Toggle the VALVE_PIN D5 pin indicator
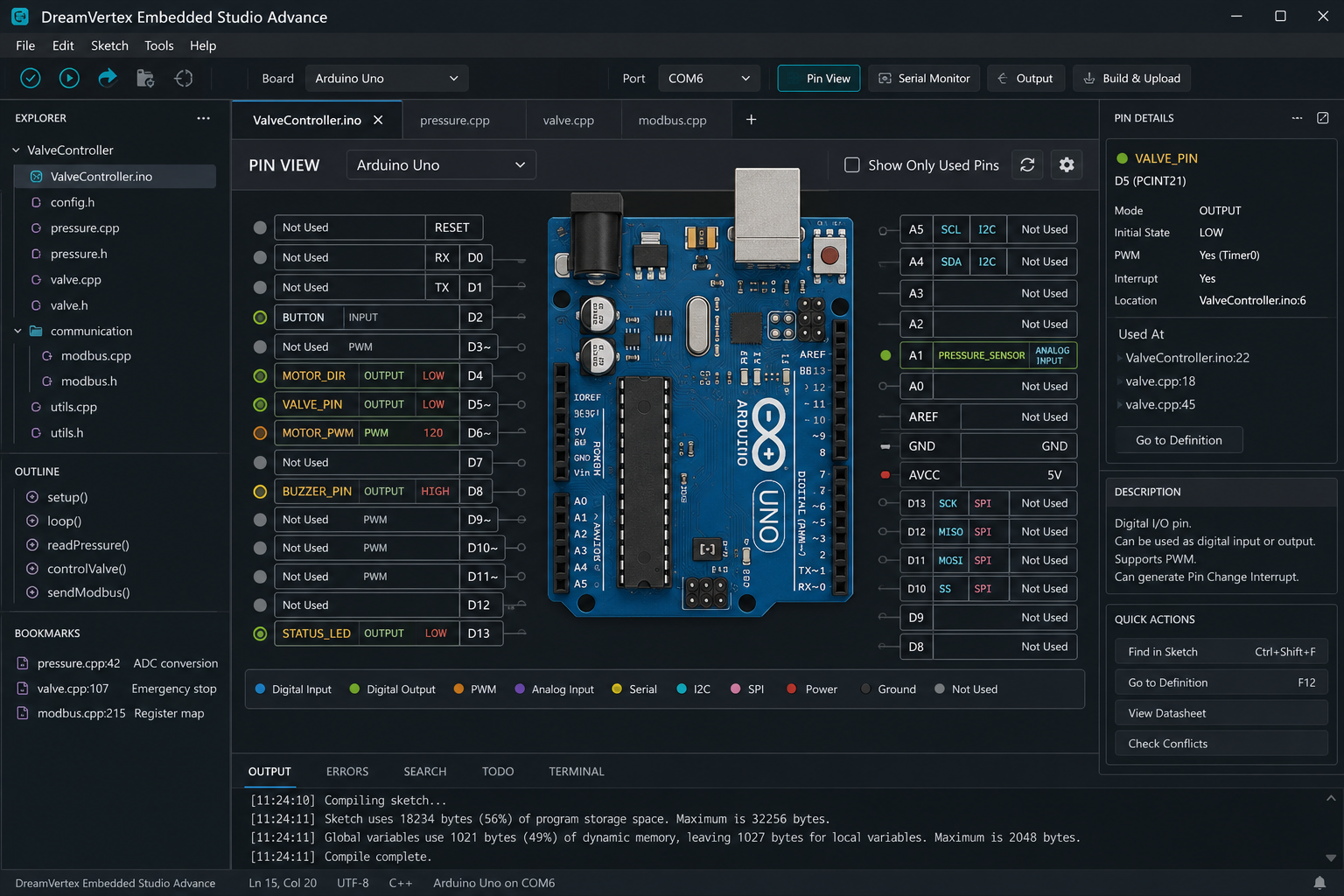 click(x=260, y=404)
